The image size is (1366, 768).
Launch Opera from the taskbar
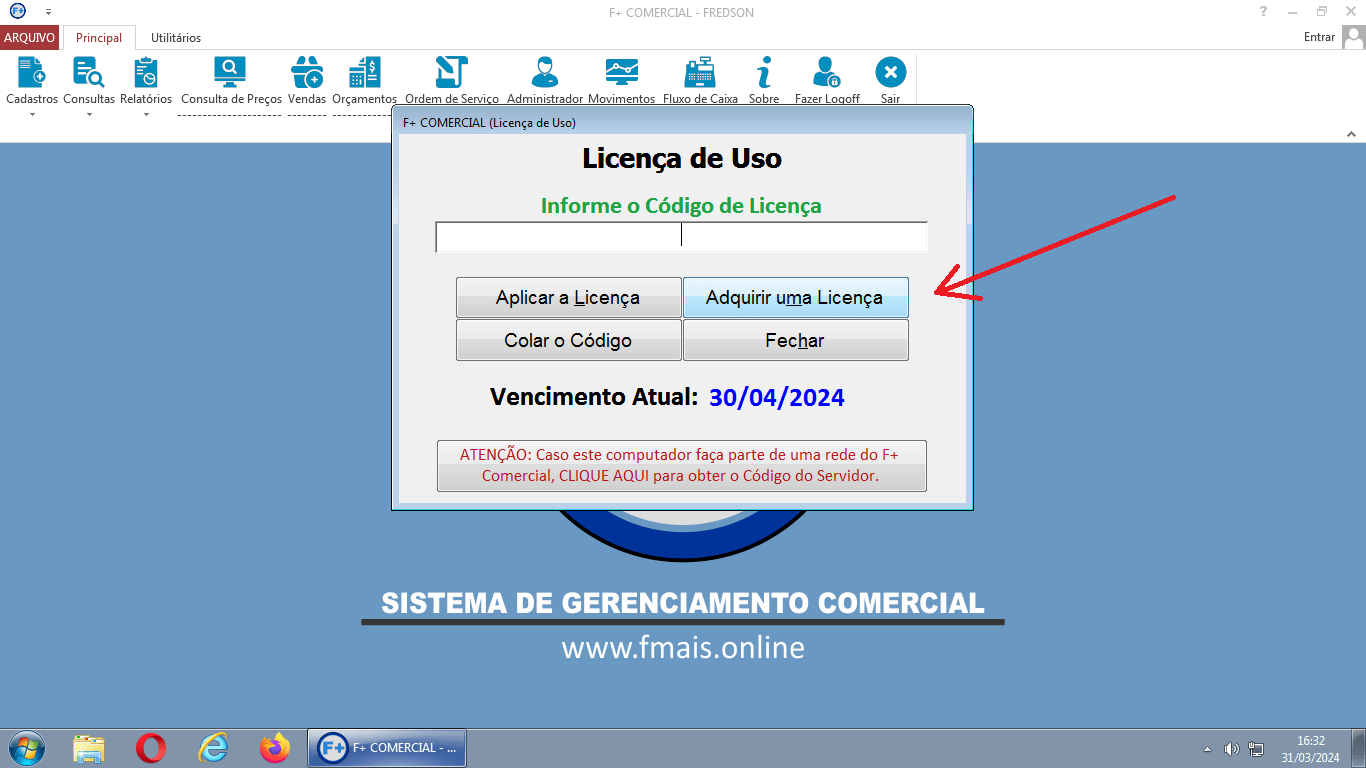click(x=151, y=748)
